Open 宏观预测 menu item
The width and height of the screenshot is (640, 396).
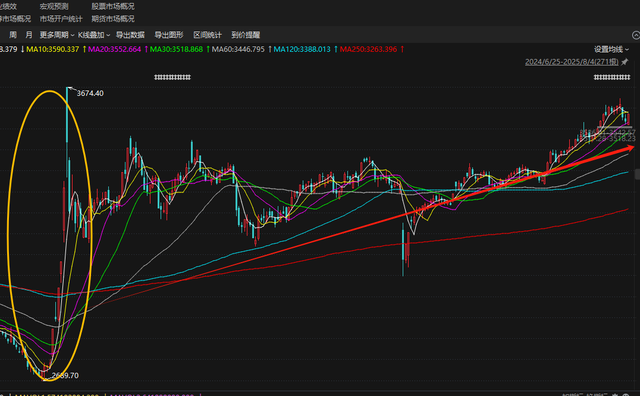54,7
